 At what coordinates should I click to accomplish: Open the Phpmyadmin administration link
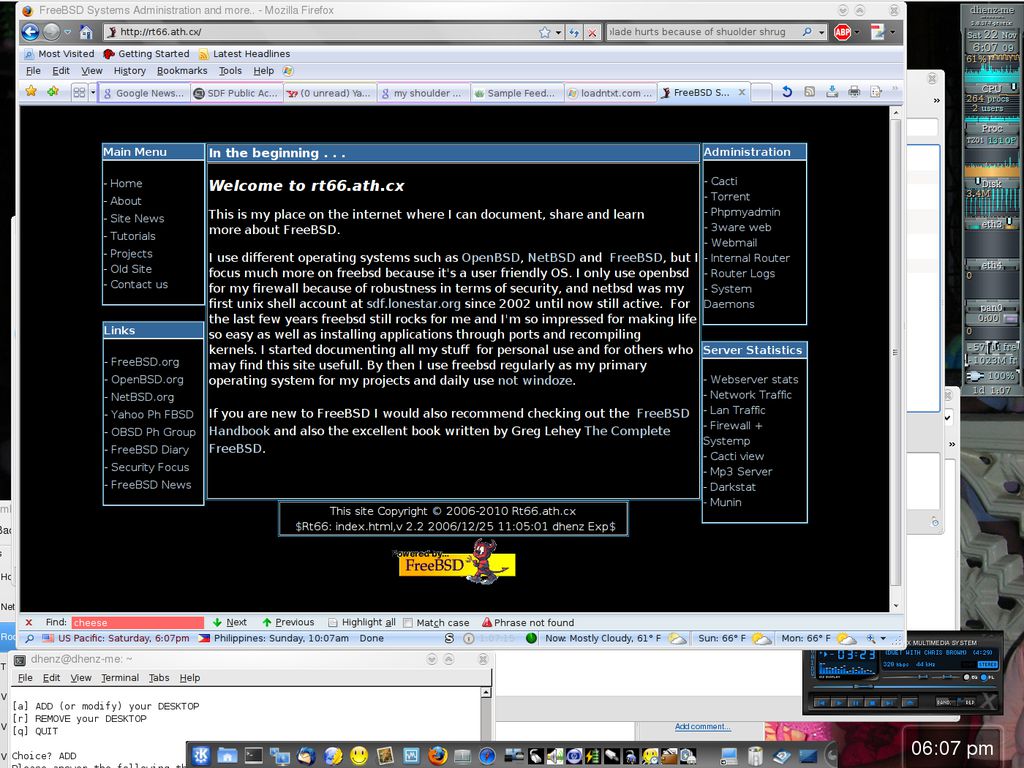745,212
